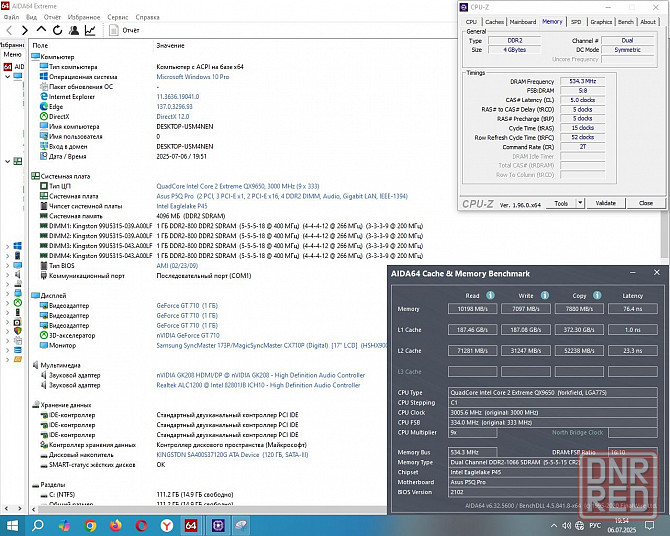This screenshot has height=536, width=670.
Task: Expand the green DirectX tree node
Action: [x=7, y=303]
